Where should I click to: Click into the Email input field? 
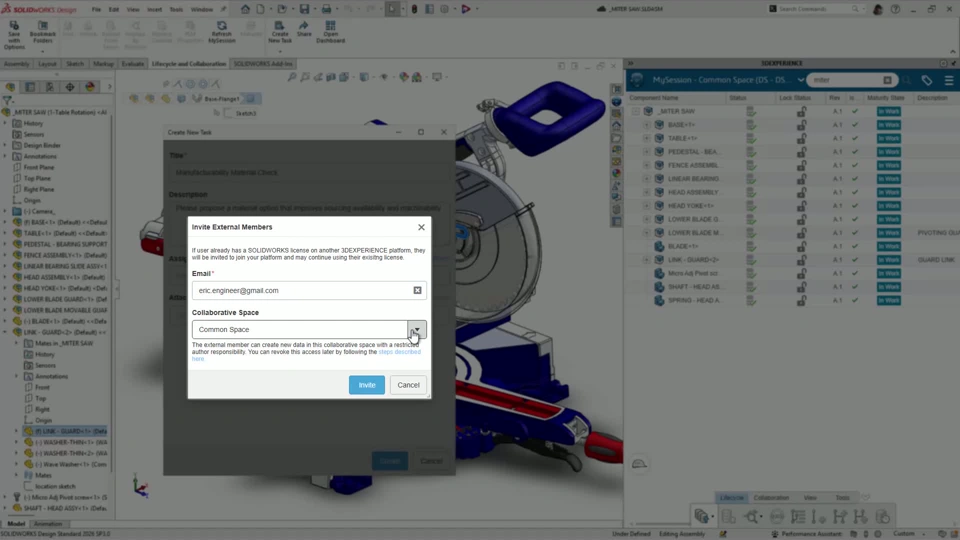(x=303, y=290)
